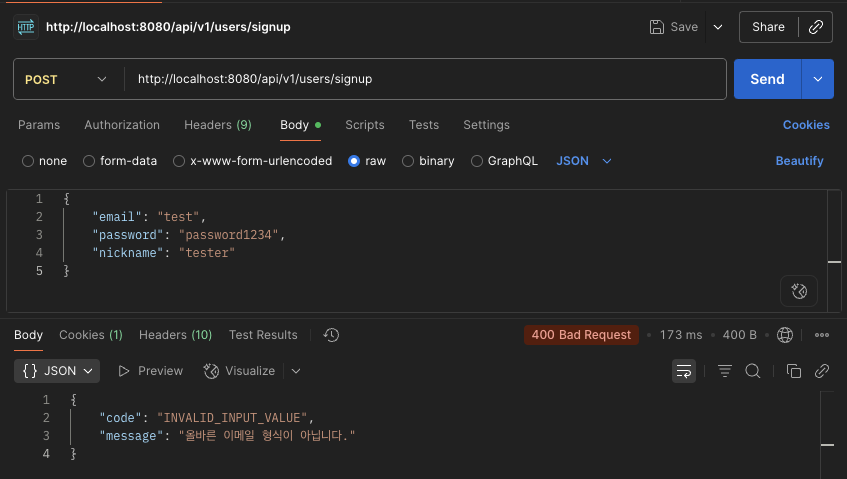The height and width of the screenshot is (479, 847).
Task: Copy the response body icon
Action: 794,371
